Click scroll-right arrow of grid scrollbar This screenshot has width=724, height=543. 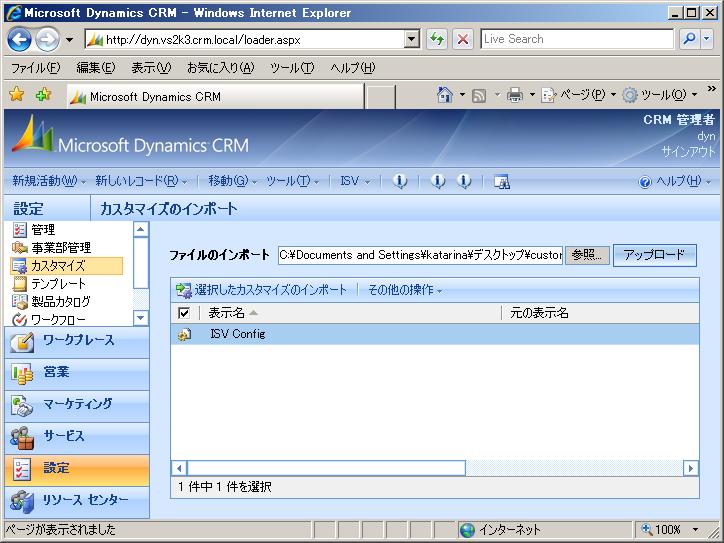(691, 468)
